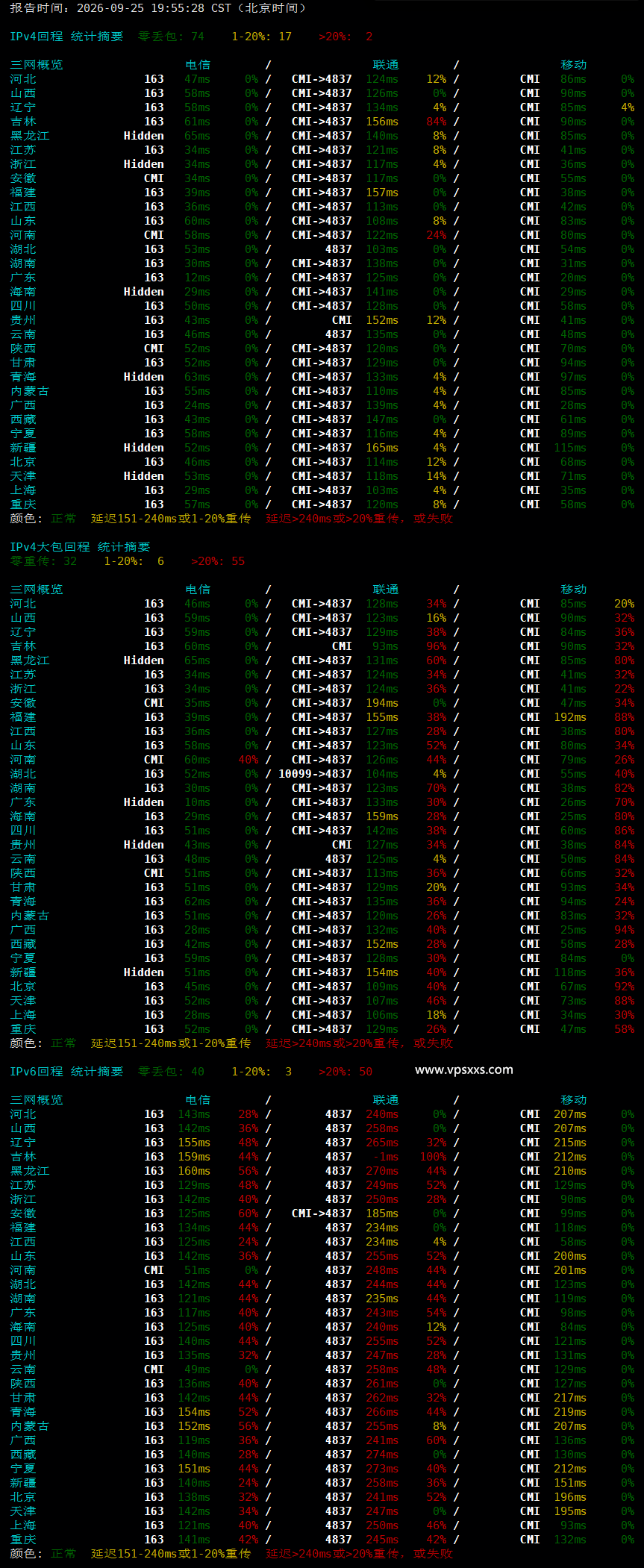This screenshot has width=644, height=1568.
Task: Click "274ms" Unicom latency in IPv6 西藏 row
Action: [x=382, y=1455]
